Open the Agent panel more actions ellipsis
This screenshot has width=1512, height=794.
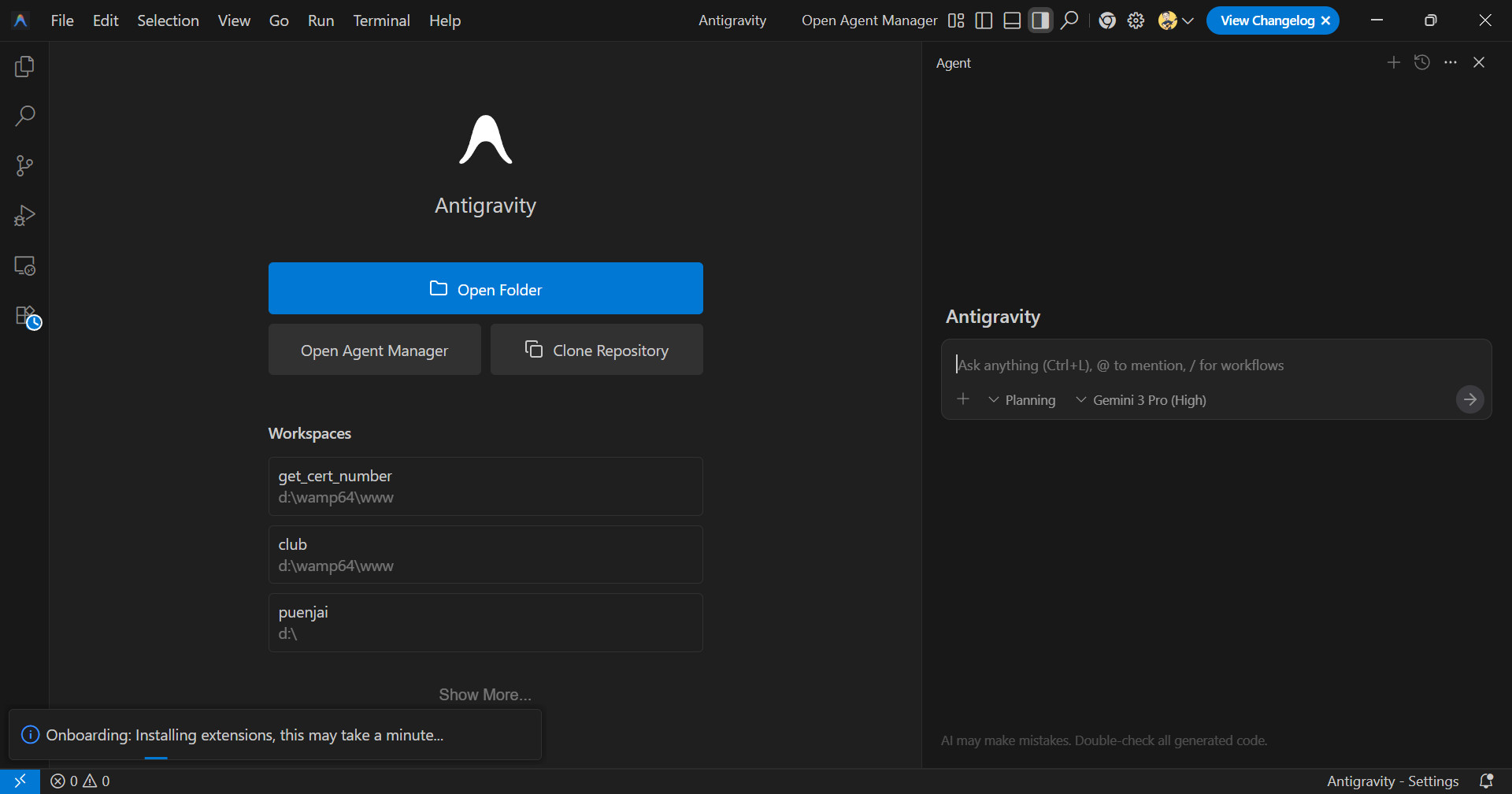(1451, 62)
